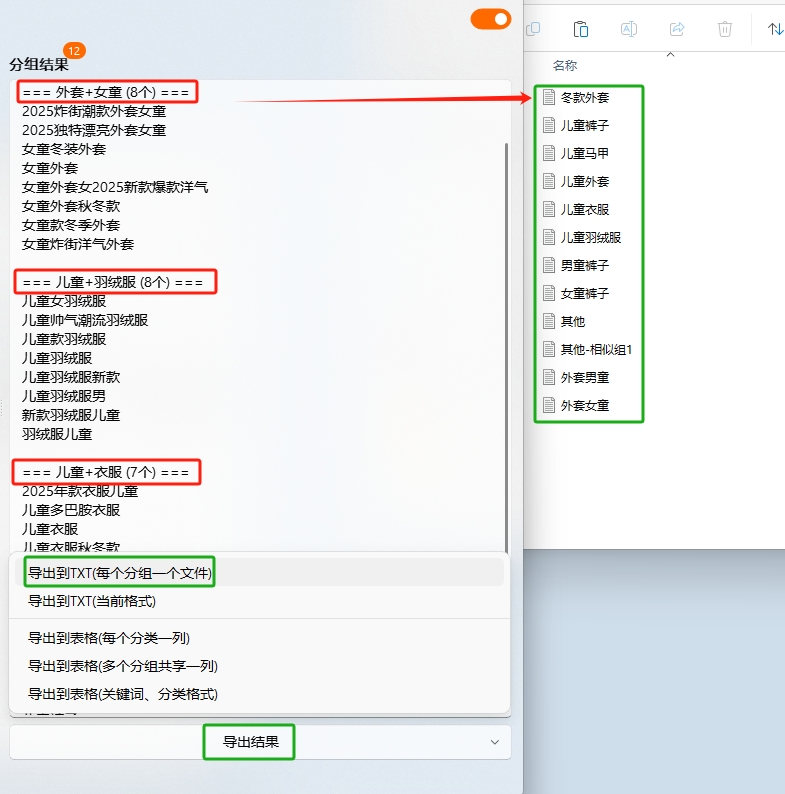Click line 新款羽绒服儿童
The height and width of the screenshot is (794, 785).
71,415
